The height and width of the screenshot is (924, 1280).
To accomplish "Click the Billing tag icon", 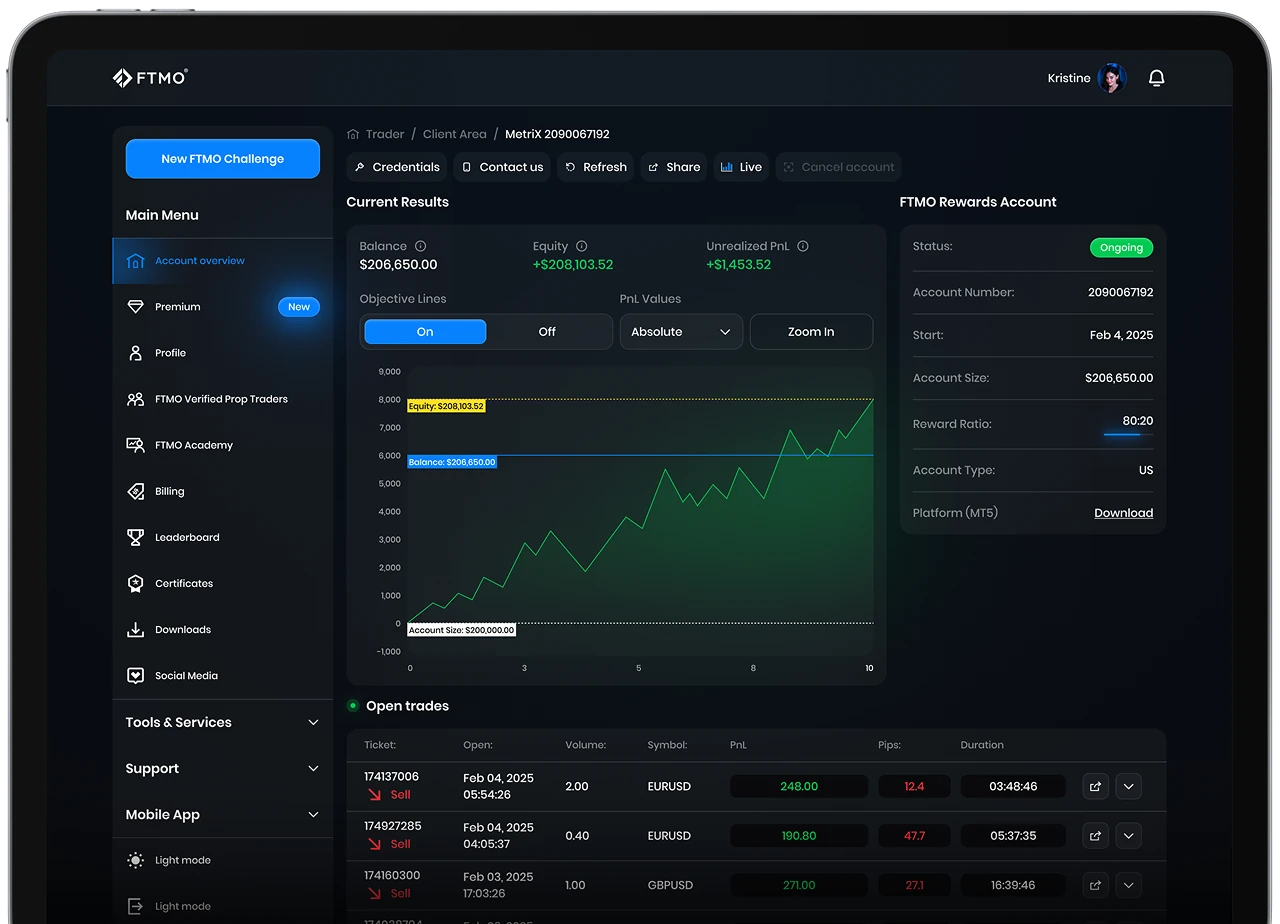I will pyautogui.click(x=136, y=492).
